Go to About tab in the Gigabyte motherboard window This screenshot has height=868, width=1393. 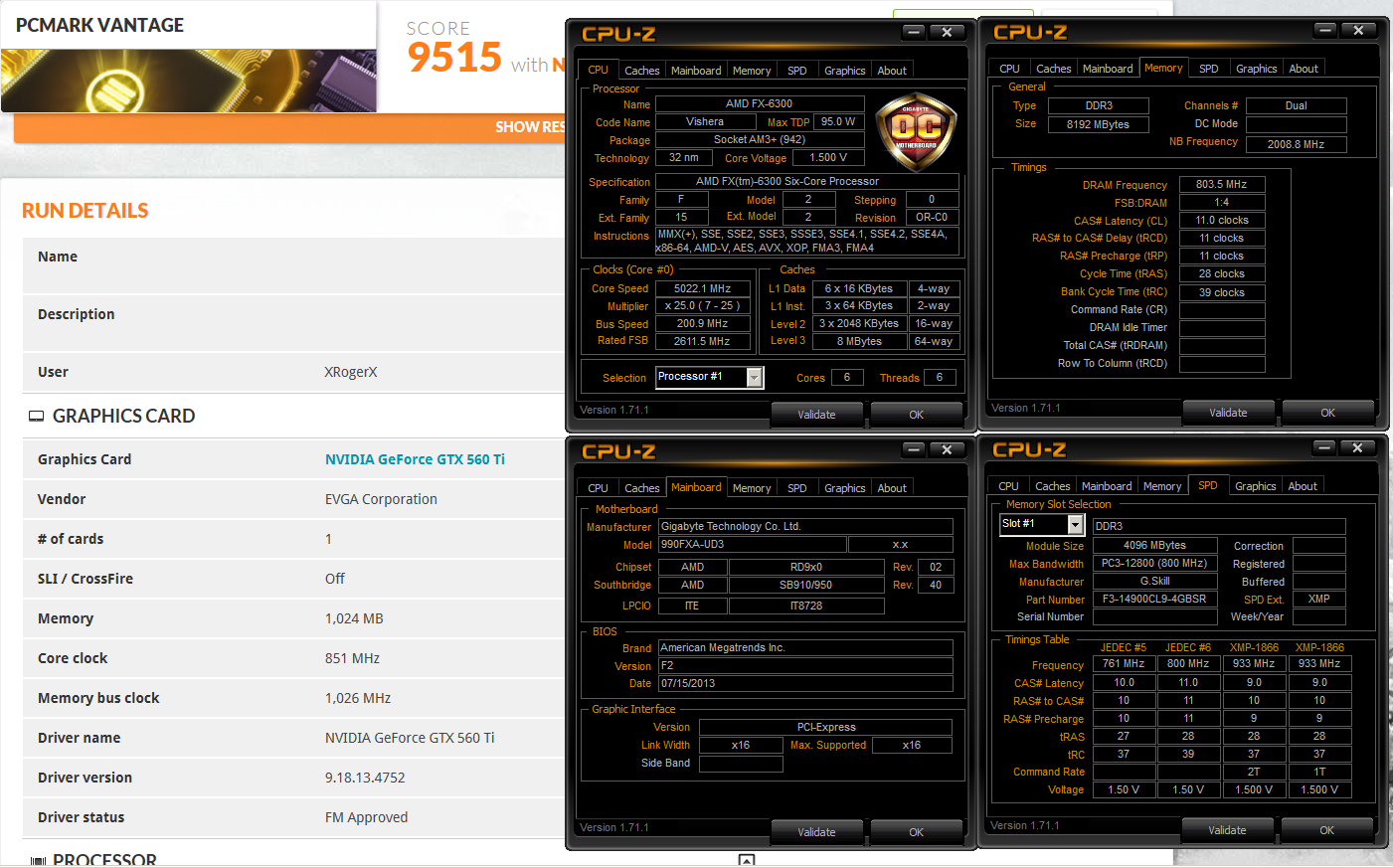(x=892, y=488)
